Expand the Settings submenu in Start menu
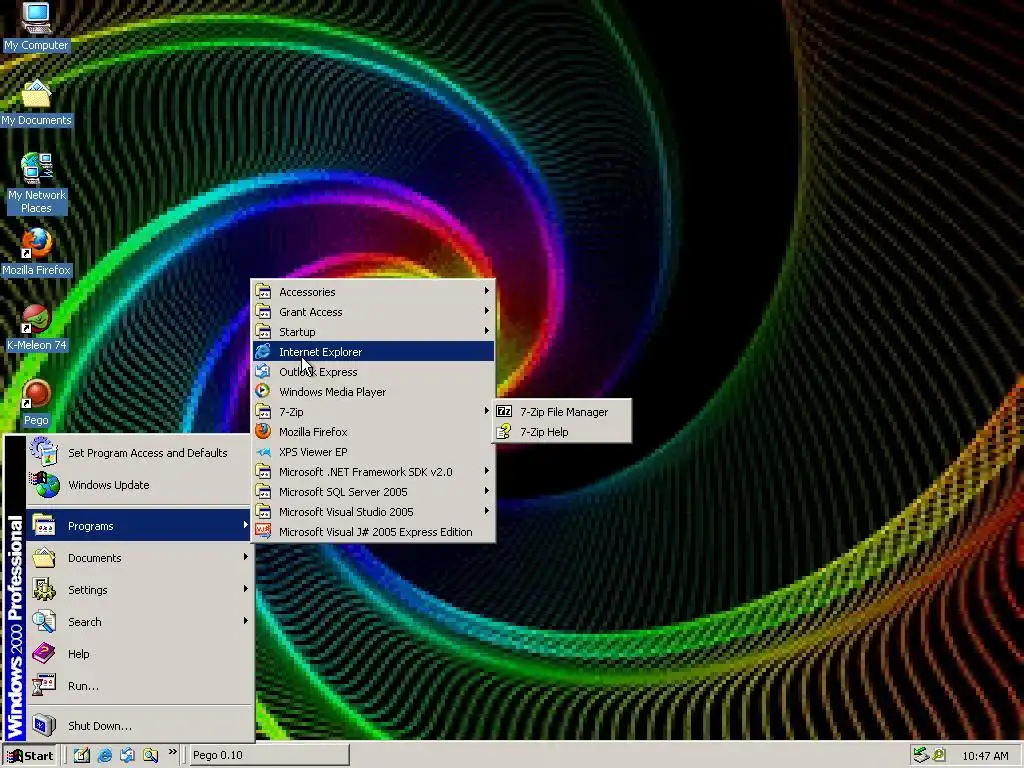Image resolution: width=1024 pixels, height=768 pixels. 139,590
